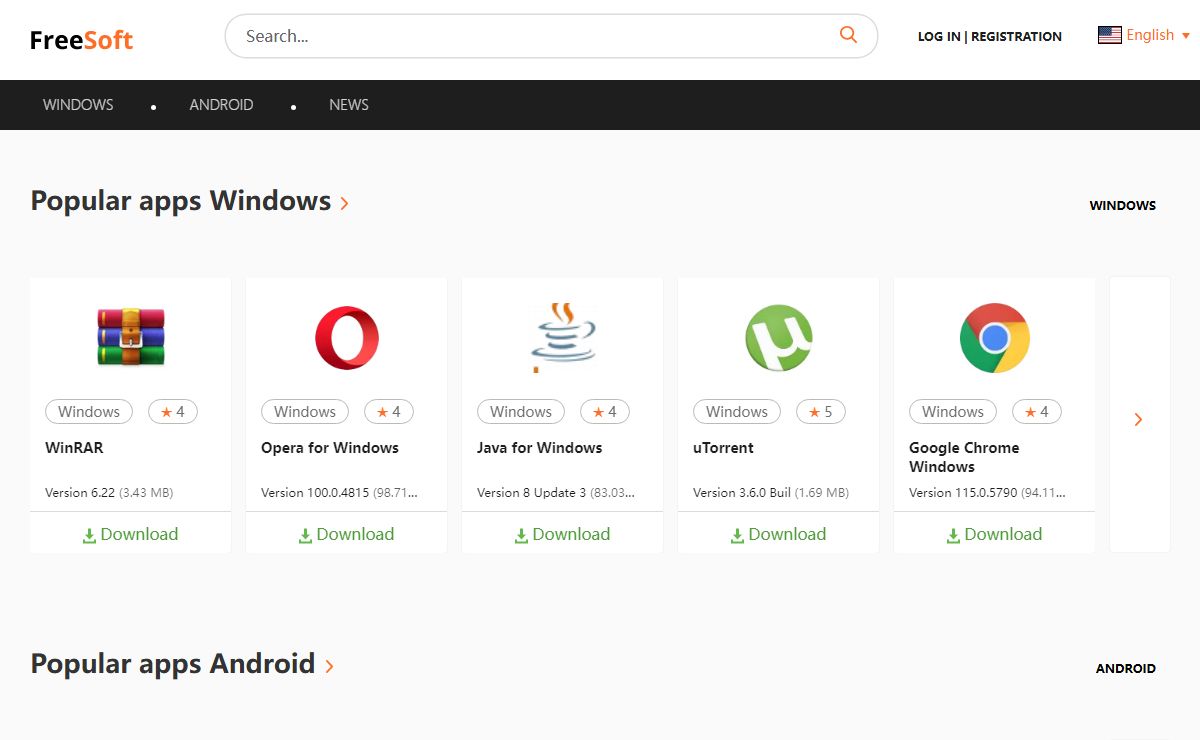
Task: Click the WinRAR title
Action: click(74, 448)
